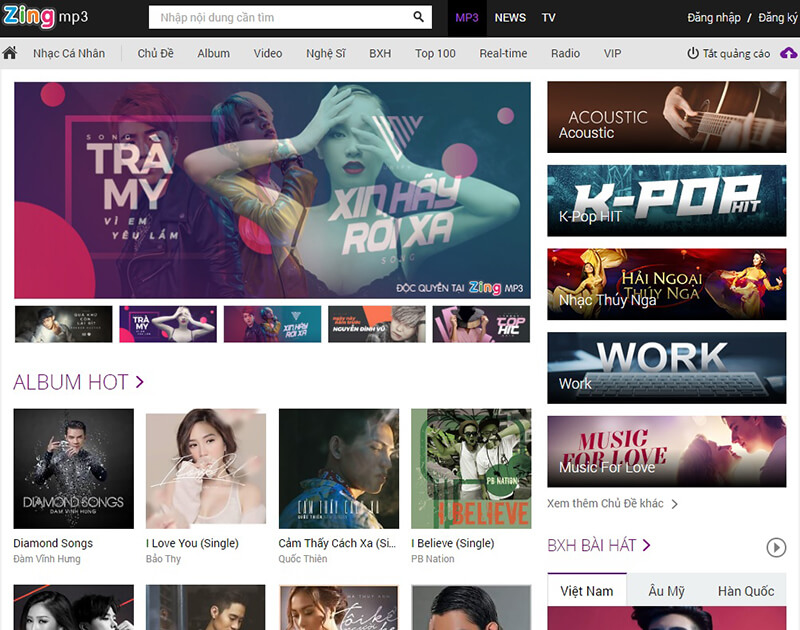Image resolution: width=800 pixels, height=630 pixels.
Task: Open the album cover below Cảm Thấy Cách Xa
Action: coord(339,607)
